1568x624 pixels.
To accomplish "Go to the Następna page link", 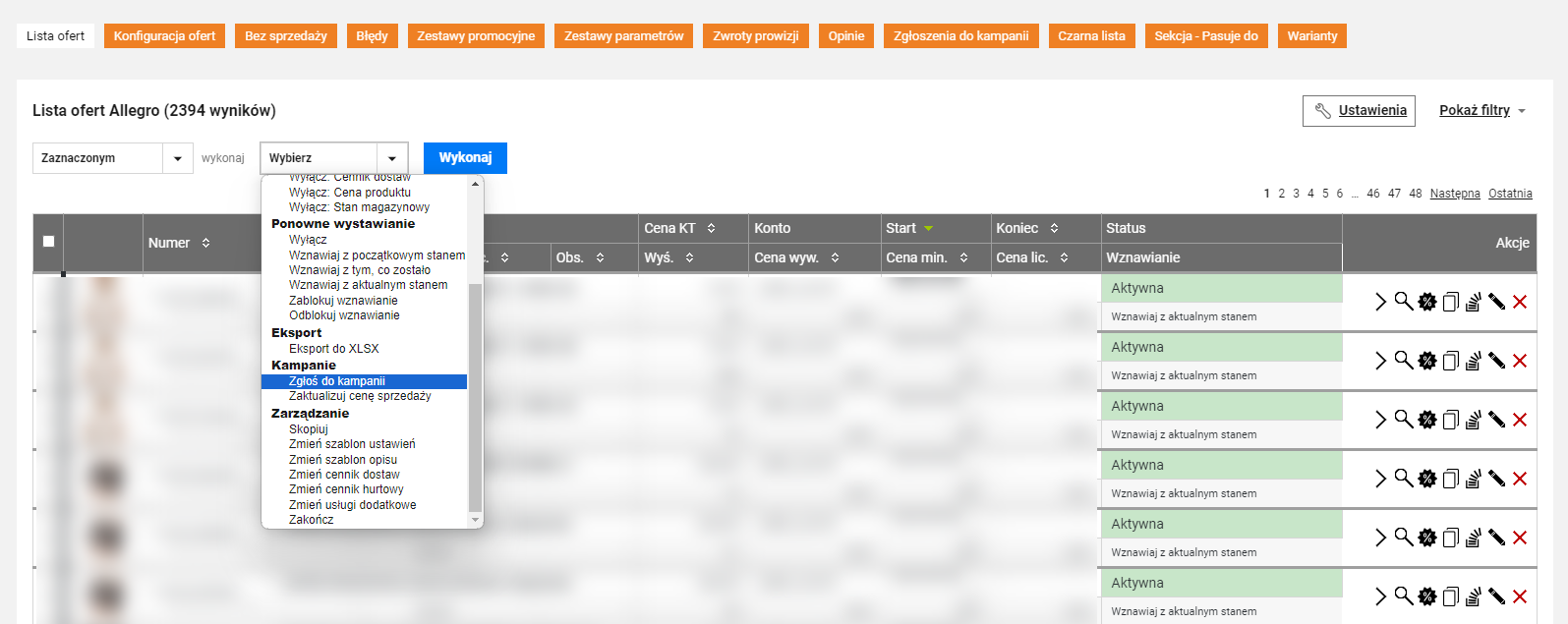I will pyautogui.click(x=1455, y=194).
